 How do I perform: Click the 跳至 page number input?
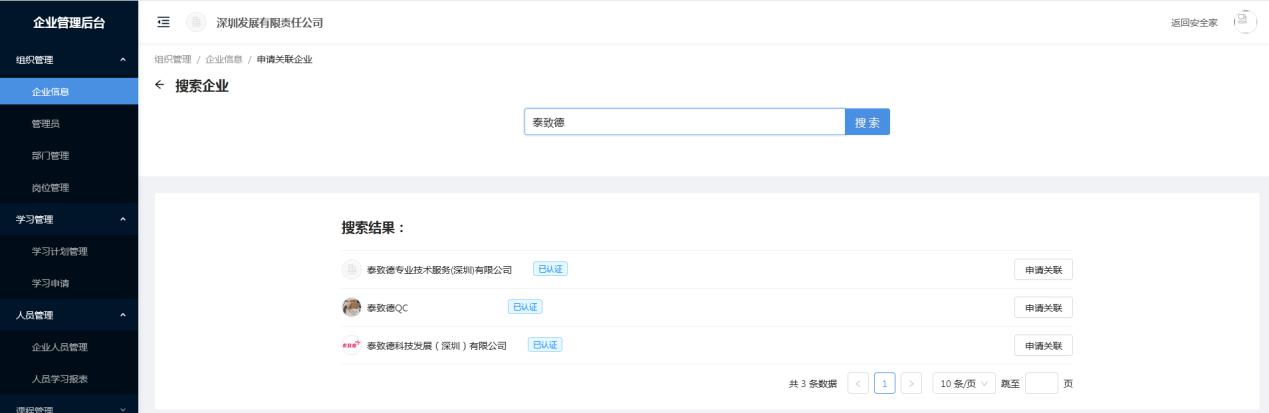(x=1041, y=383)
